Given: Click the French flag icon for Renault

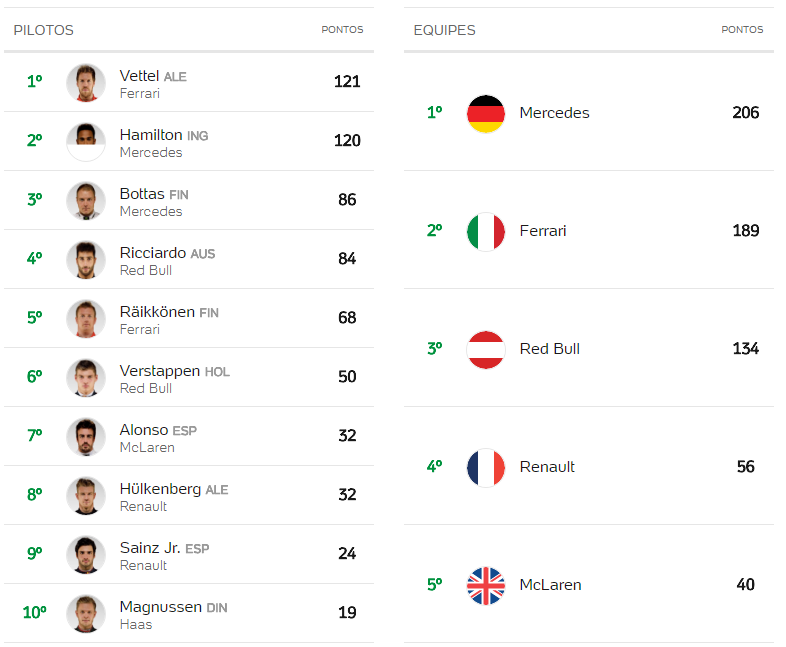Looking at the screenshot, I should click(485, 468).
